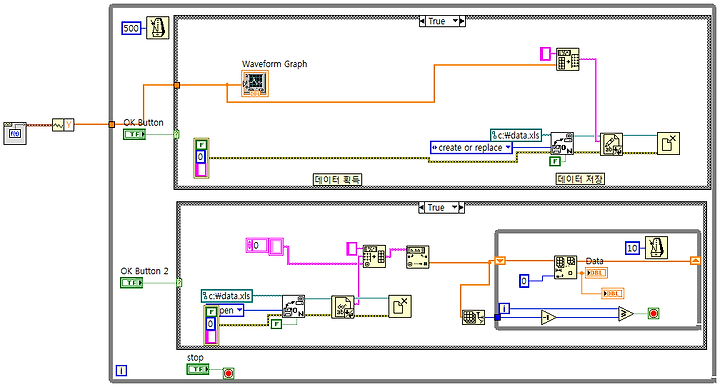Click the orange input tunnel on the top case structure
Screen dimensions: 720x387
(177, 85)
